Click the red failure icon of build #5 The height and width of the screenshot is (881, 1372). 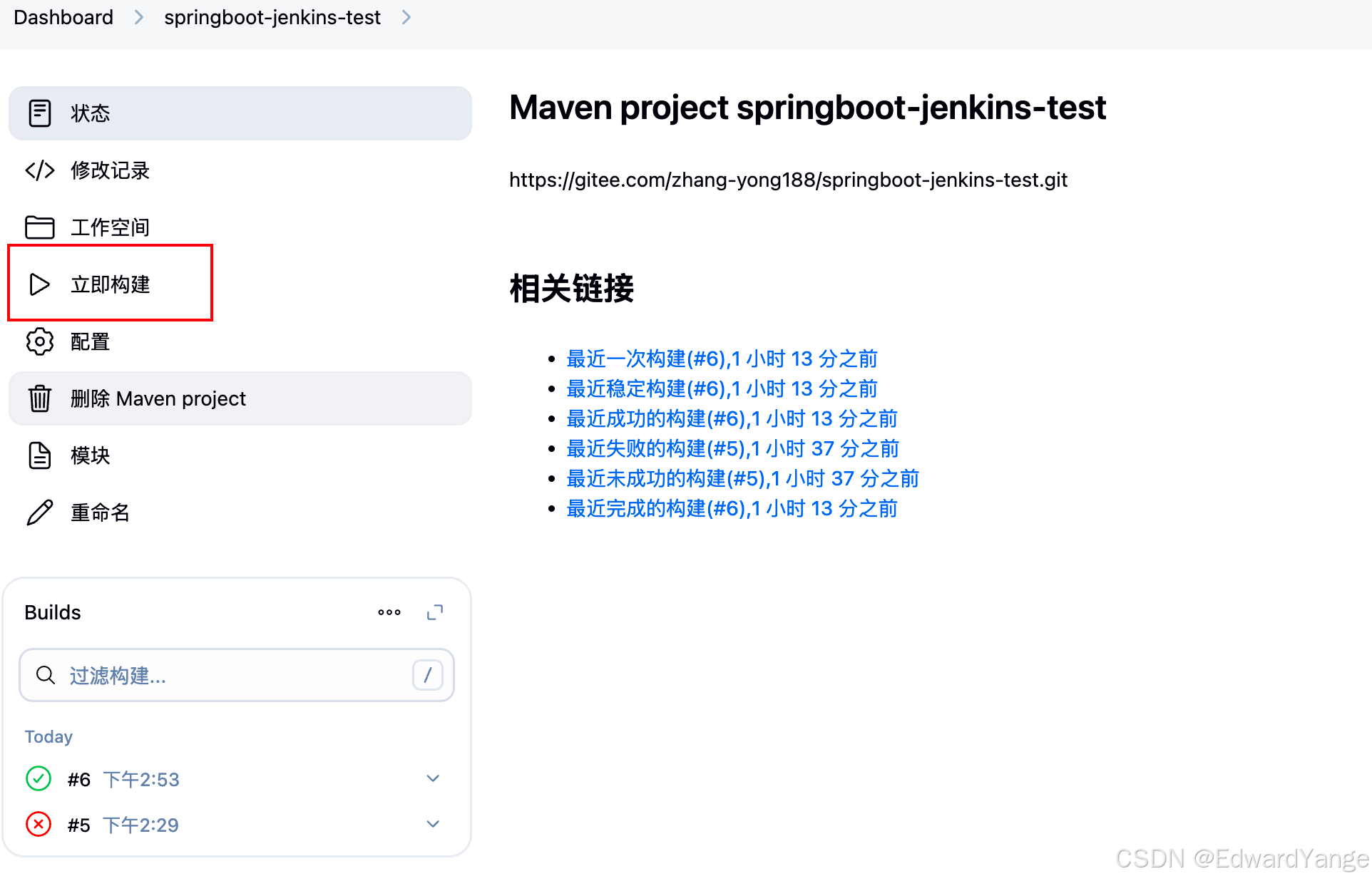39,824
